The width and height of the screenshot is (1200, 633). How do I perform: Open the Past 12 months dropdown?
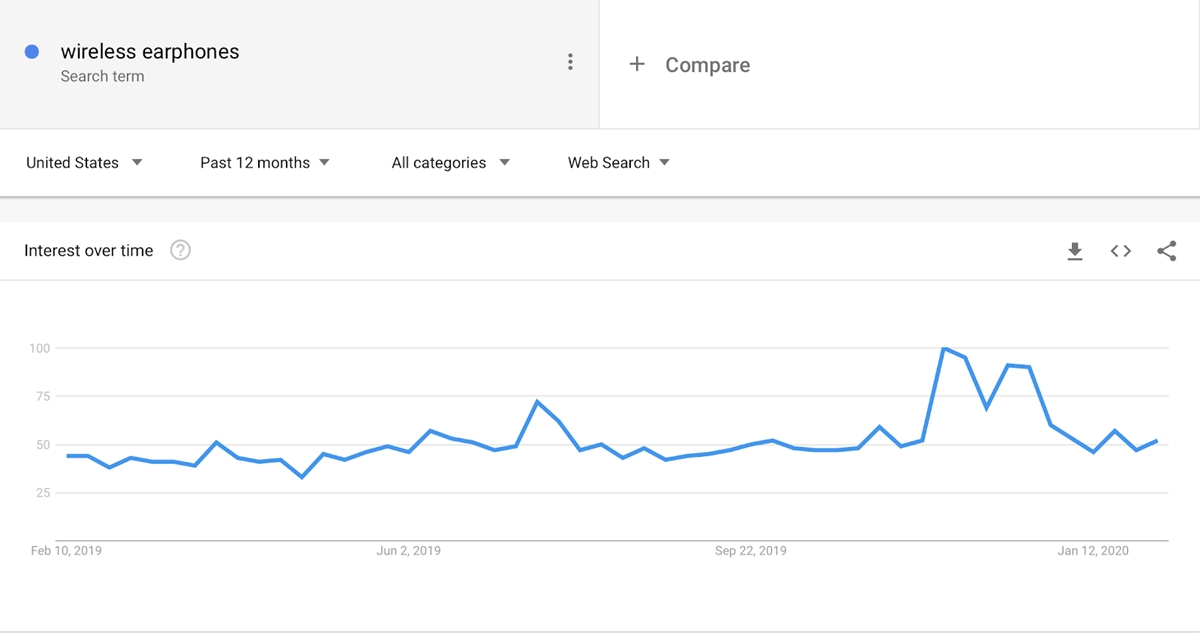click(x=265, y=162)
